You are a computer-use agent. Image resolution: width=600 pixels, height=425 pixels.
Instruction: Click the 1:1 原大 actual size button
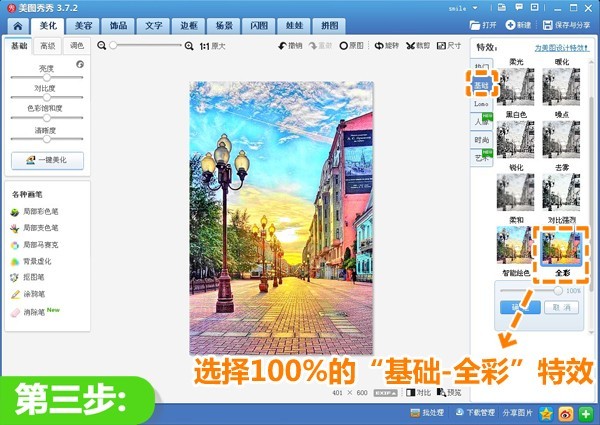[212, 46]
